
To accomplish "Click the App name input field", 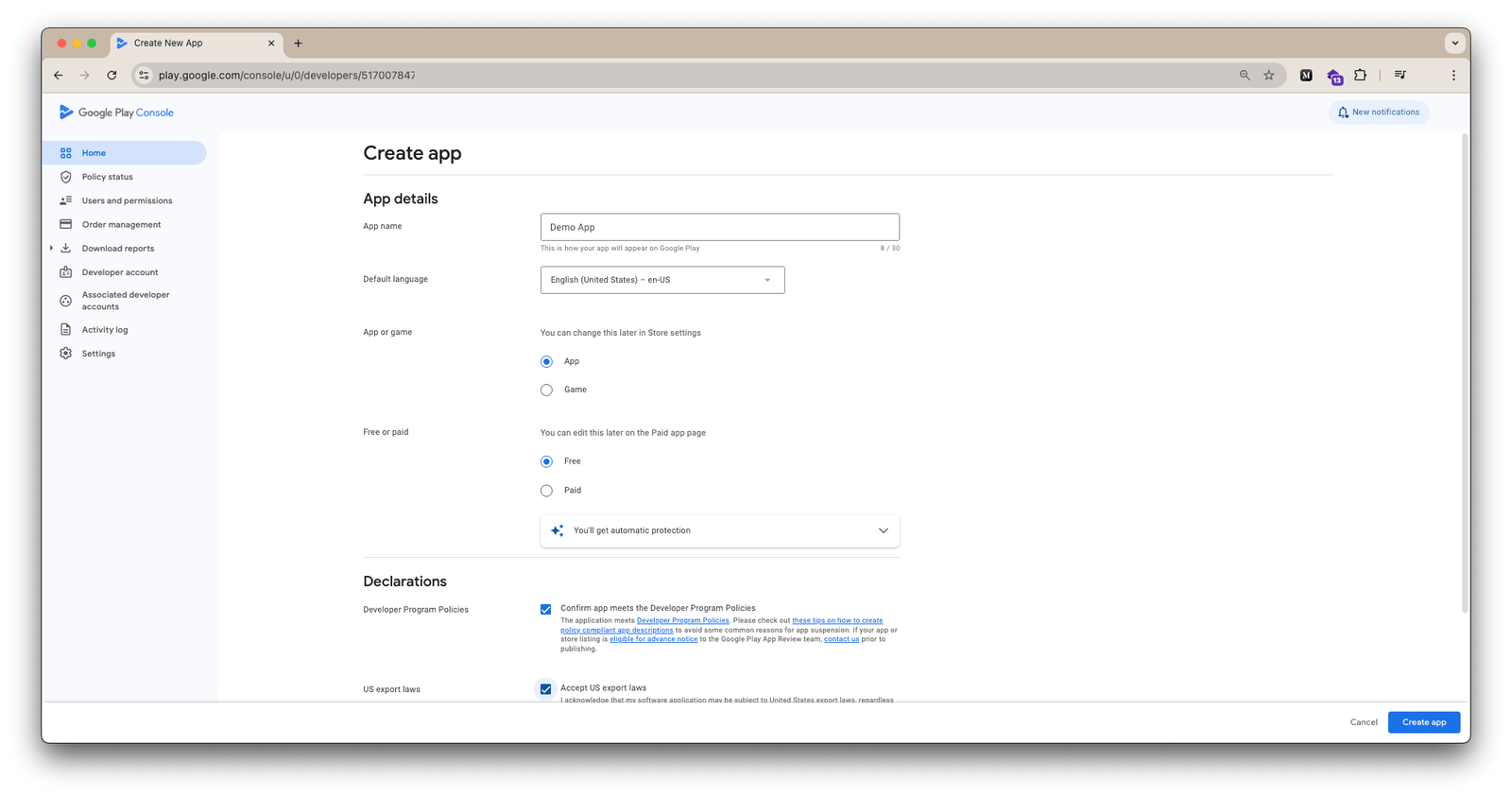I will (720, 227).
